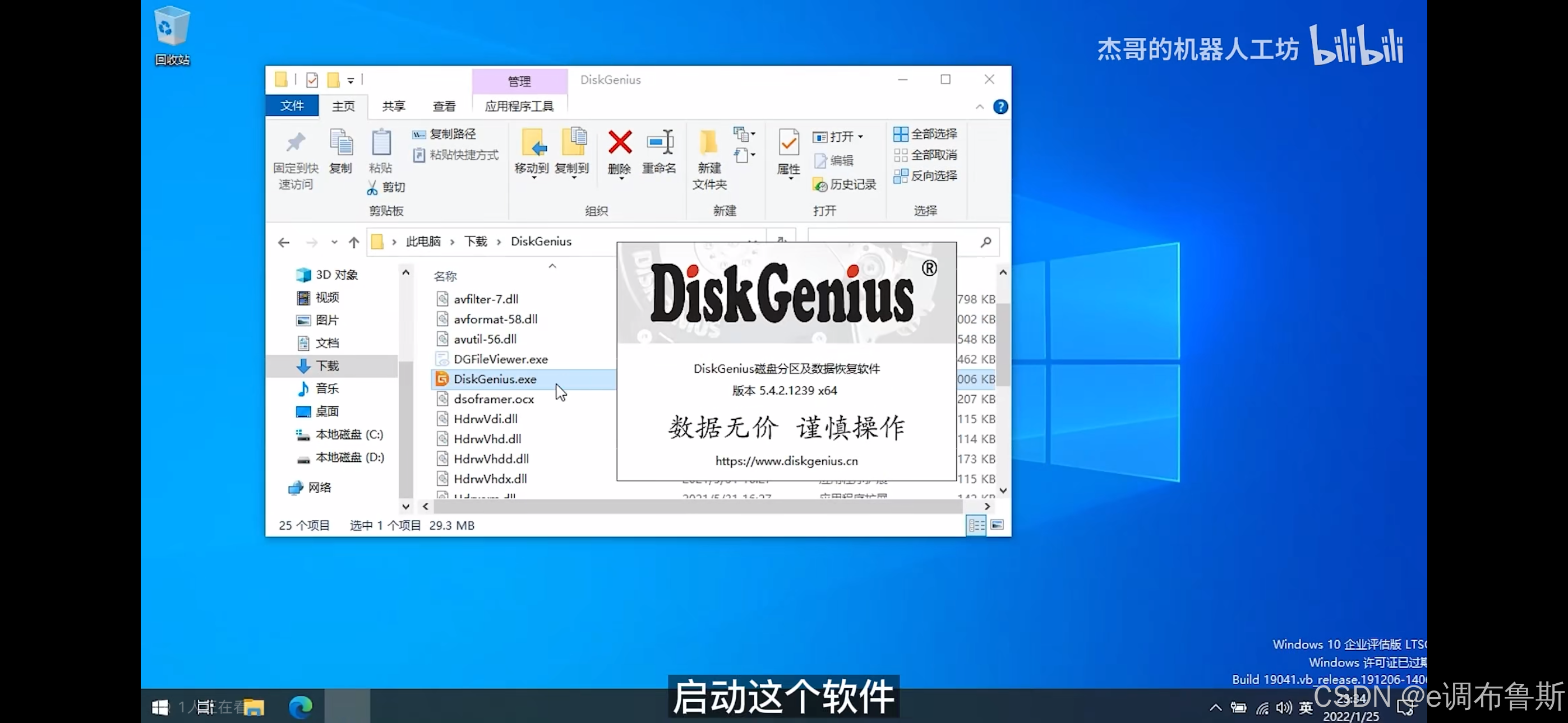1568x723 pixels.
Task: Click the Edit button in ribbon
Action: [x=834, y=161]
